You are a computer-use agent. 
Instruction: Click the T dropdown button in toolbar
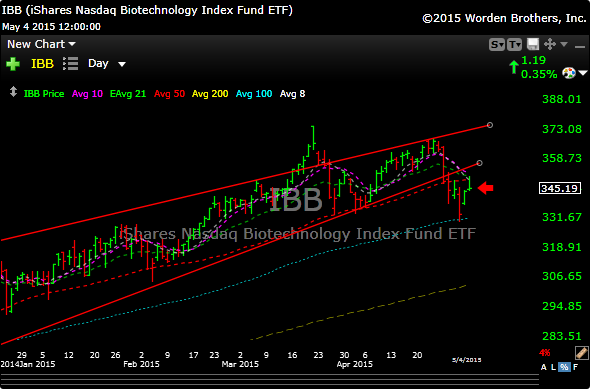[514, 45]
